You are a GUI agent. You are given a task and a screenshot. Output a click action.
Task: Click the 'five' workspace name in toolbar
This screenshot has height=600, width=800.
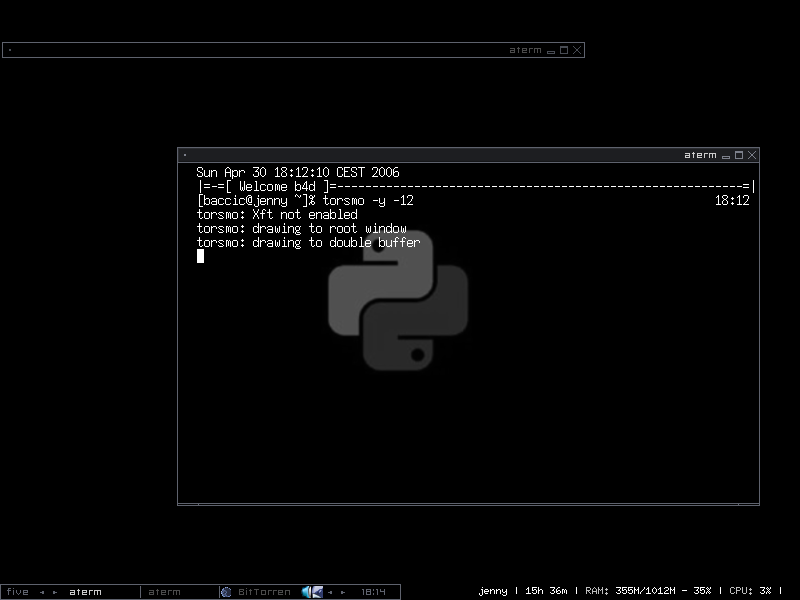click(17, 592)
